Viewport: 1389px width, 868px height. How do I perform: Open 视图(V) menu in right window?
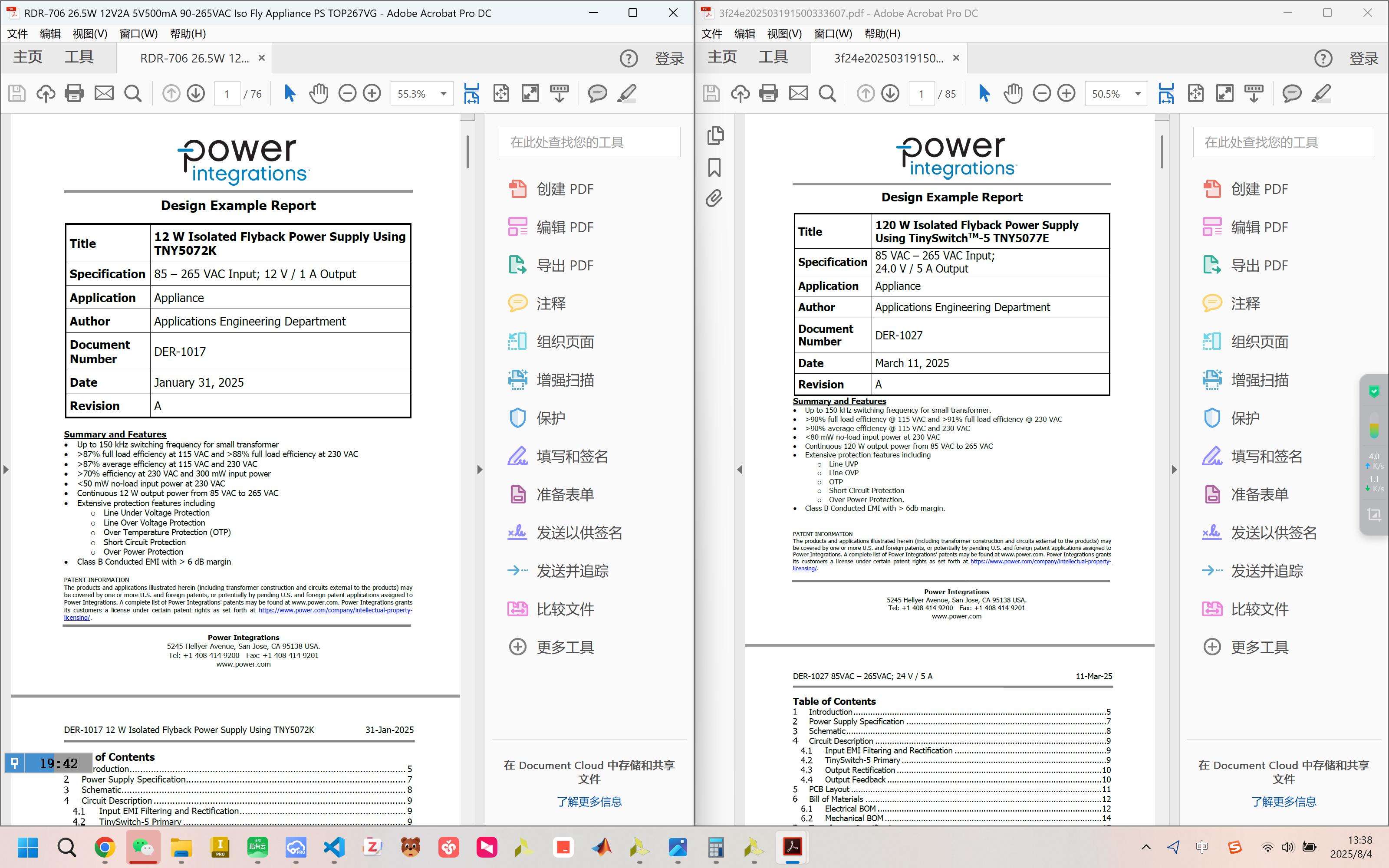(784, 33)
